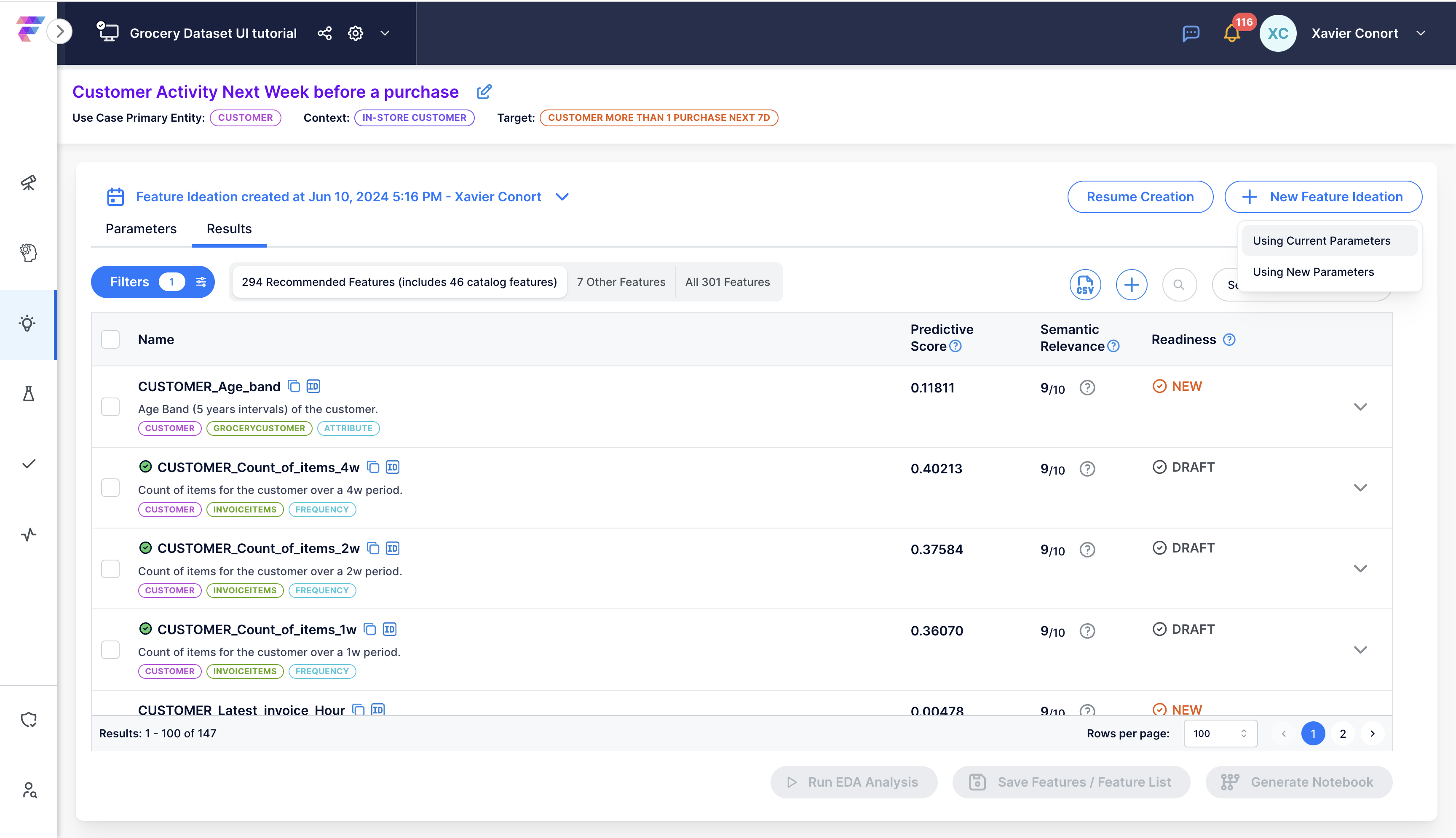Go to next results page arrow
The height and width of the screenshot is (838, 1456).
[1373, 734]
